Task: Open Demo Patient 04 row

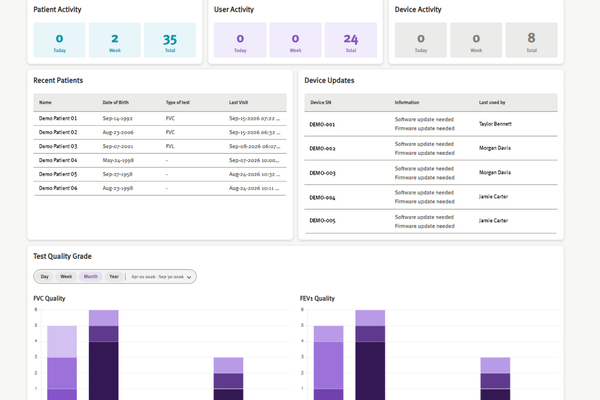Action: point(160,160)
